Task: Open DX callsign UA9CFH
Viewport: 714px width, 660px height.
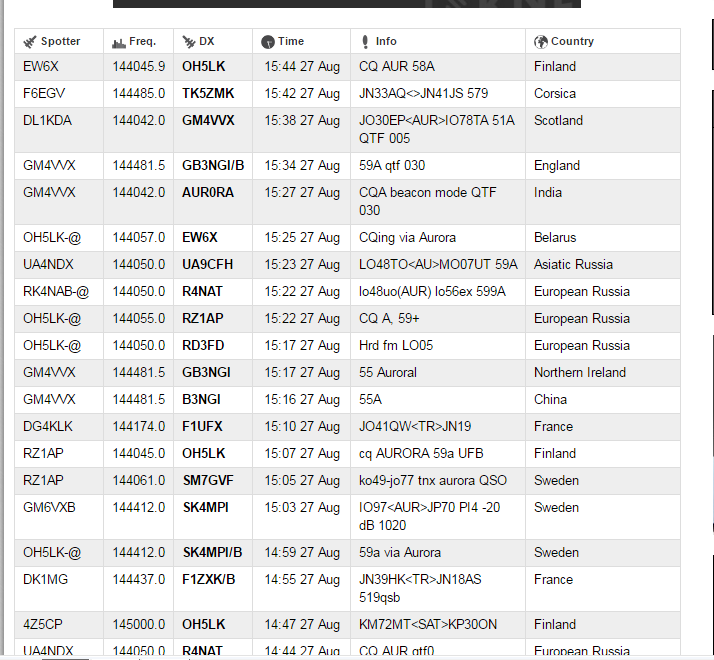Action: 207,265
